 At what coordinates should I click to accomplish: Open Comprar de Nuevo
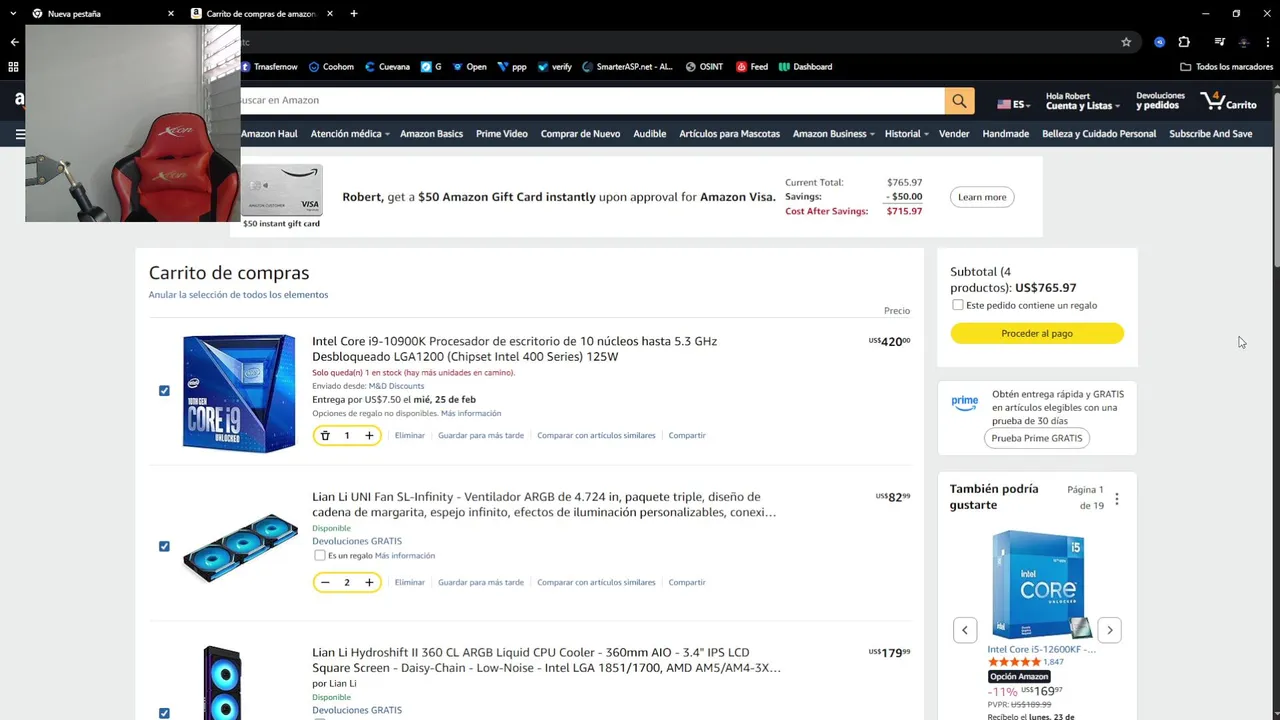click(580, 134)
